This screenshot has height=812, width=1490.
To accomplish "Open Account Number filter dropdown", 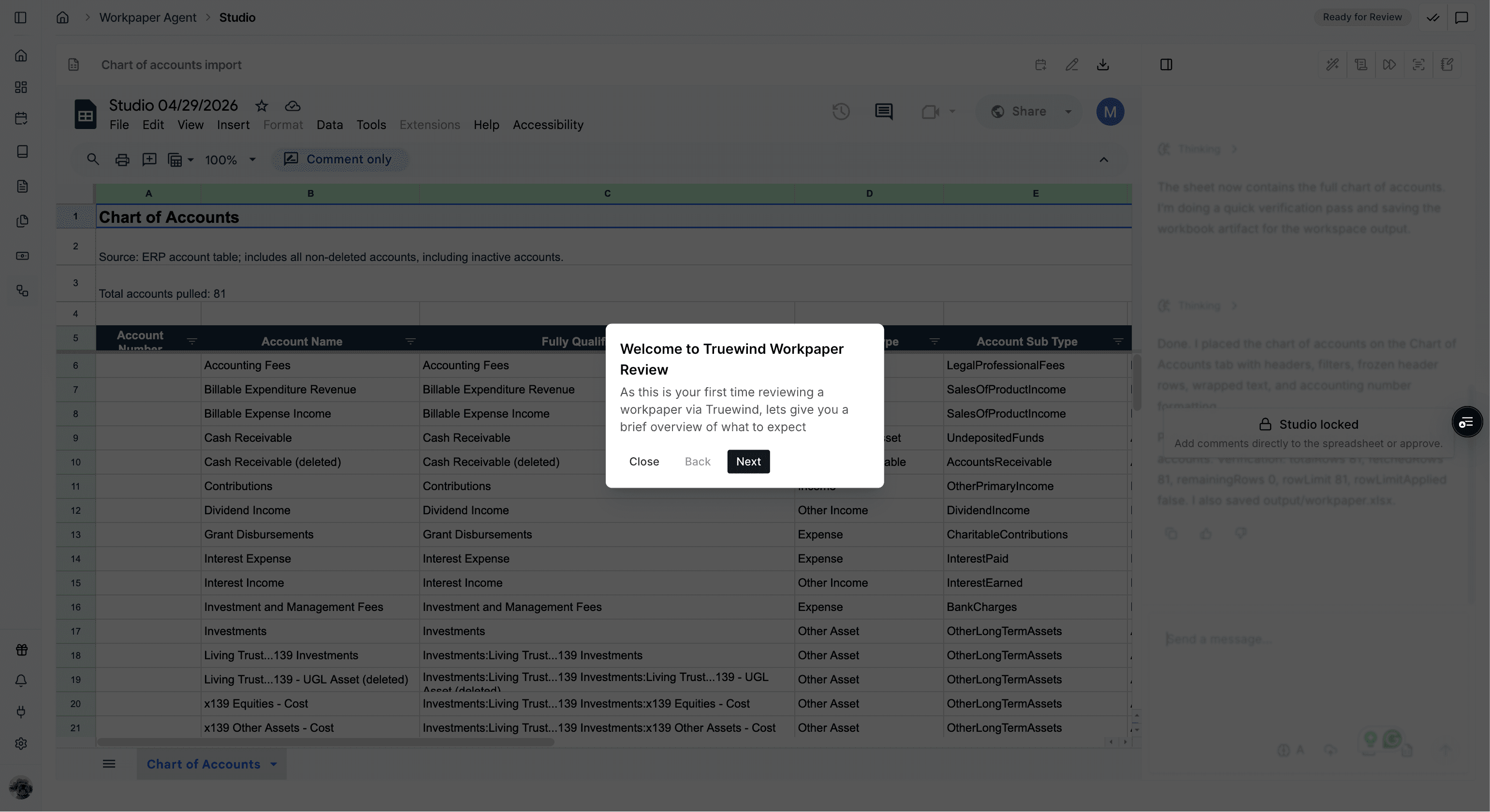I will 192,342.
